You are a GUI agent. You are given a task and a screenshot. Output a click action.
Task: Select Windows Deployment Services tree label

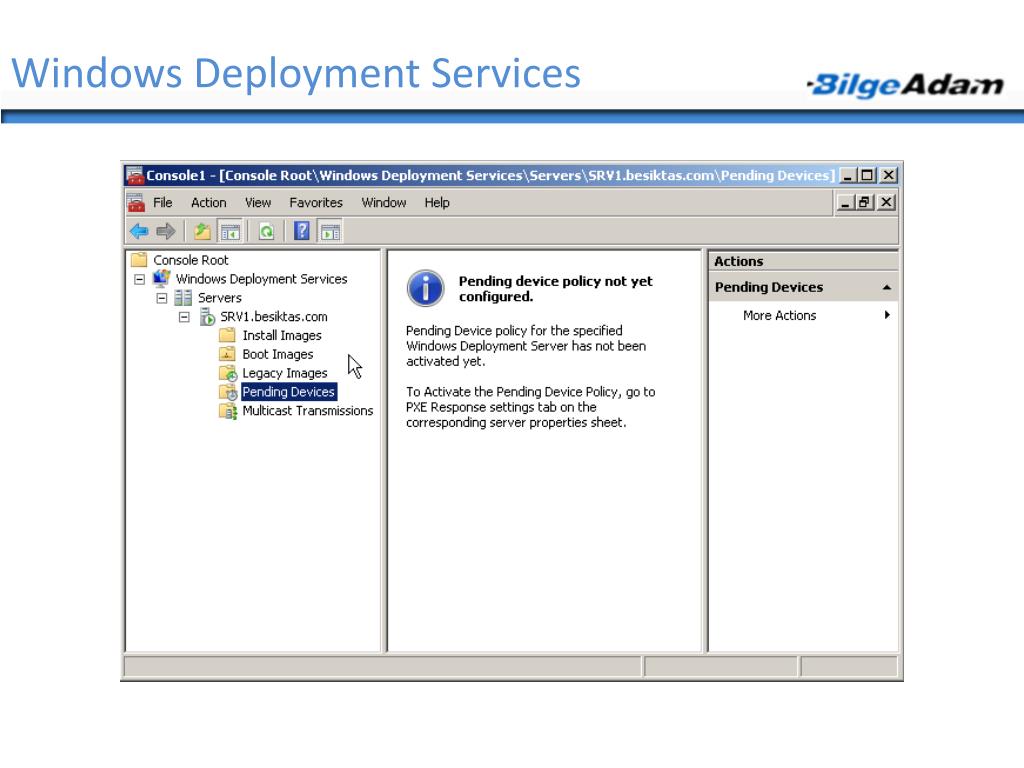tap(261, 279)
